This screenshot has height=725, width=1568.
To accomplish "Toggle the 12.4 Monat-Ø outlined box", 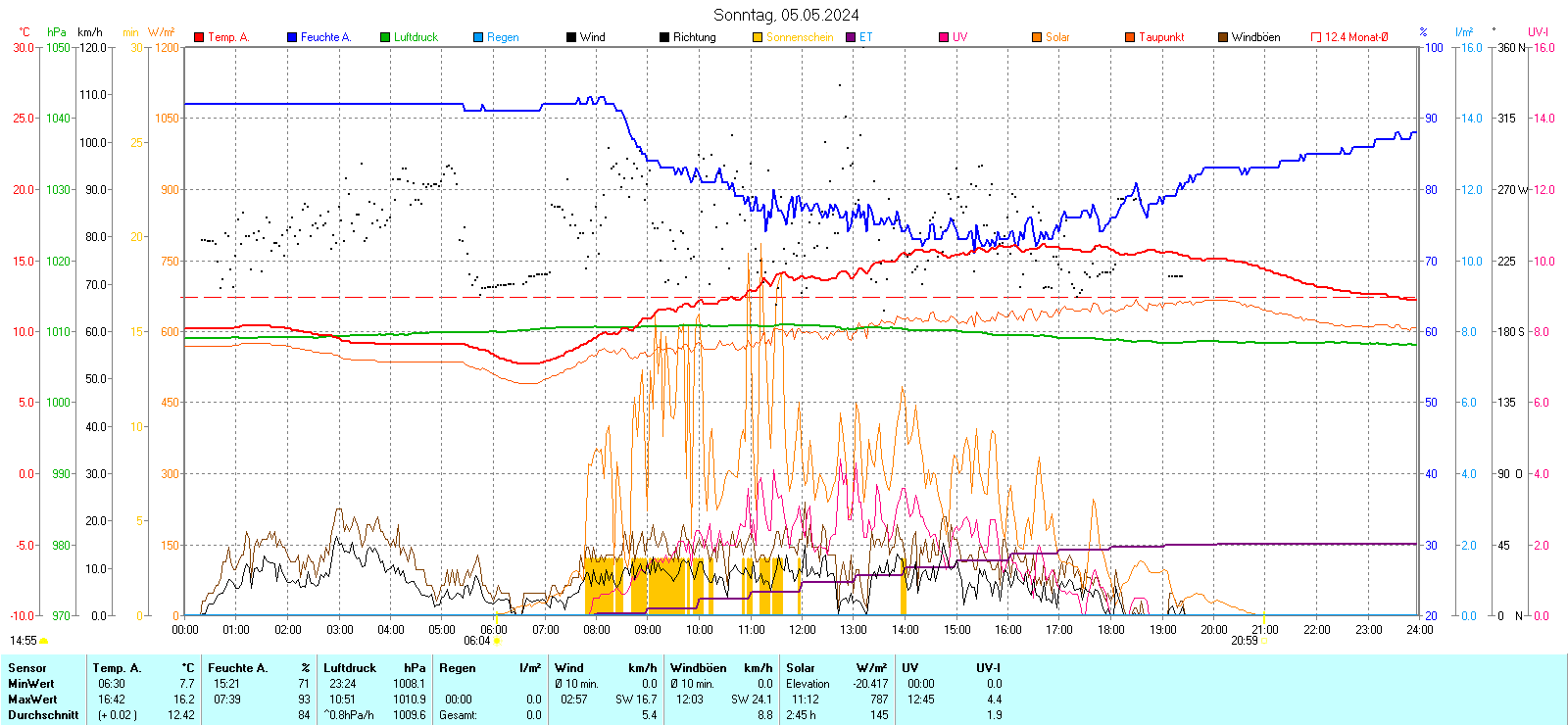I will point(1316,37).
